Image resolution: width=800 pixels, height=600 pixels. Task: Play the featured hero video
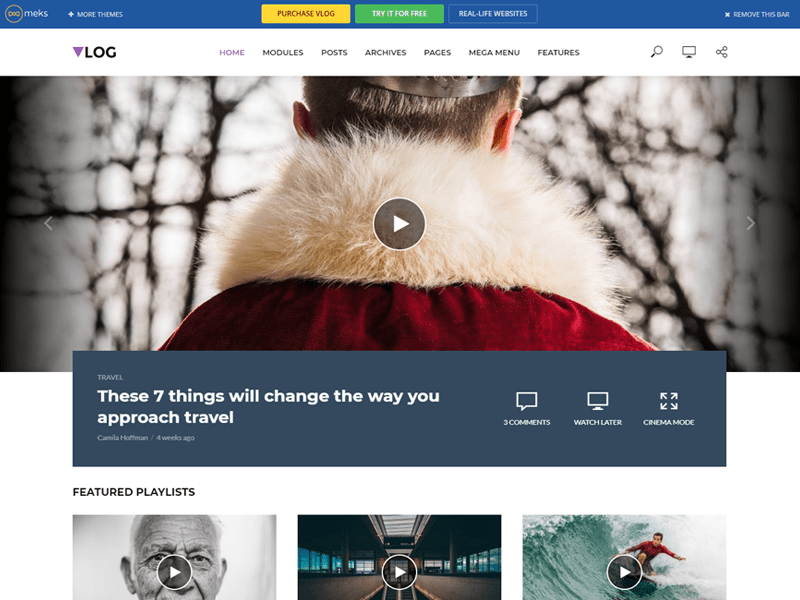coord(399,223)
